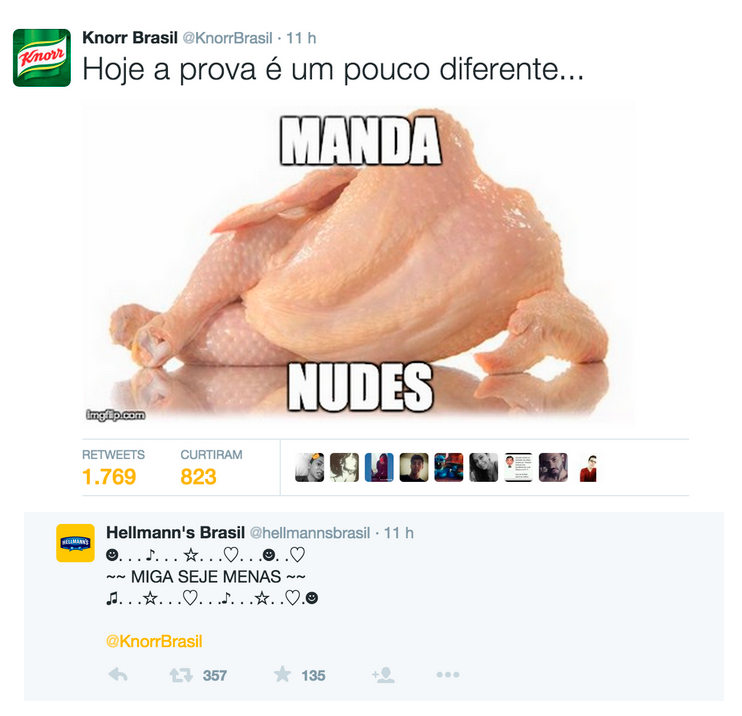This screenshot has width=742, height=716.
Task: Open the Hellmann's Brasil profile avatar
Action: click(x=75, y=543)
